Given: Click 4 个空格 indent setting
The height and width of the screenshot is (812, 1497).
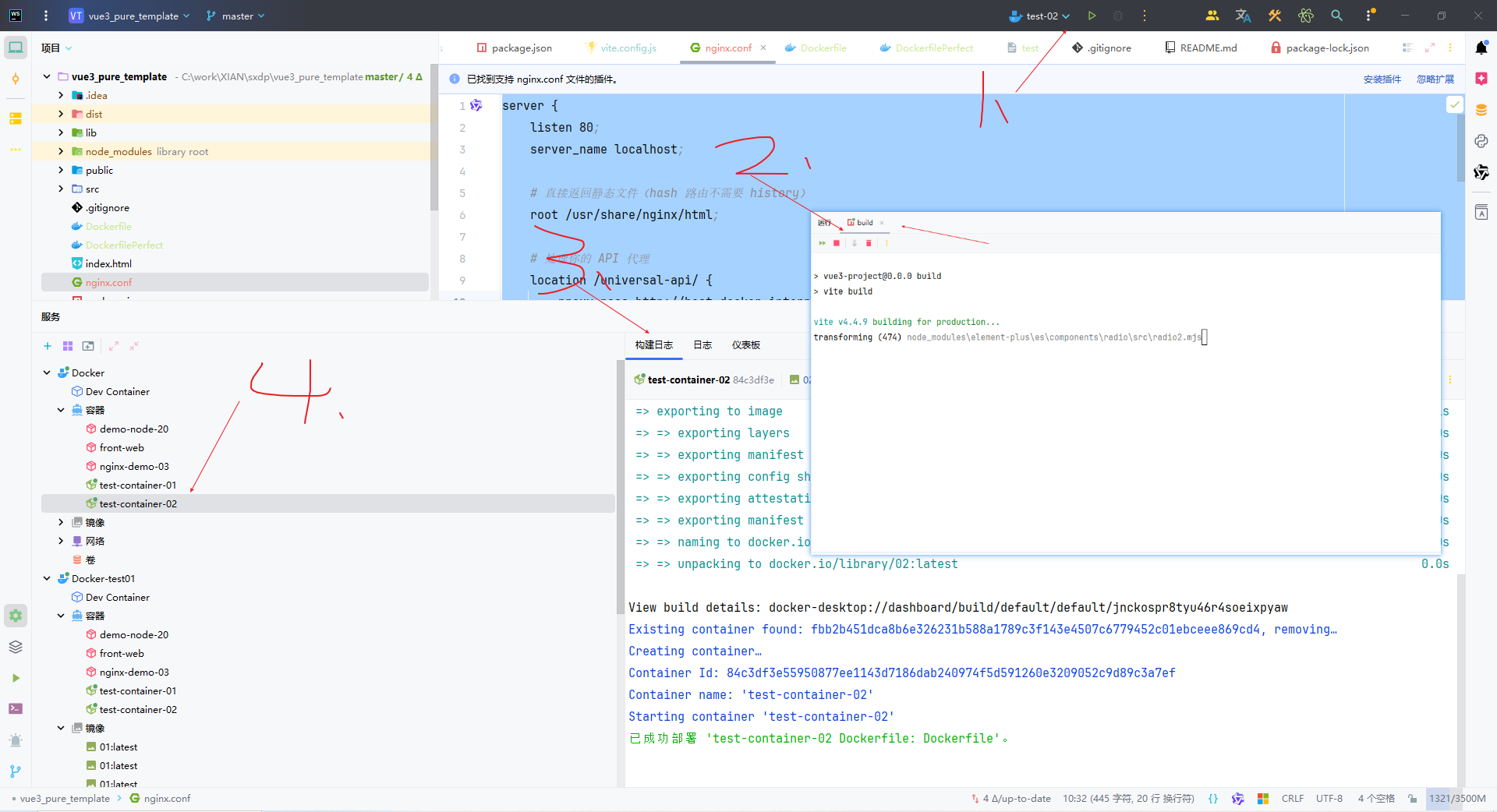Looking at the screenshot, I should pos(1375,799).
